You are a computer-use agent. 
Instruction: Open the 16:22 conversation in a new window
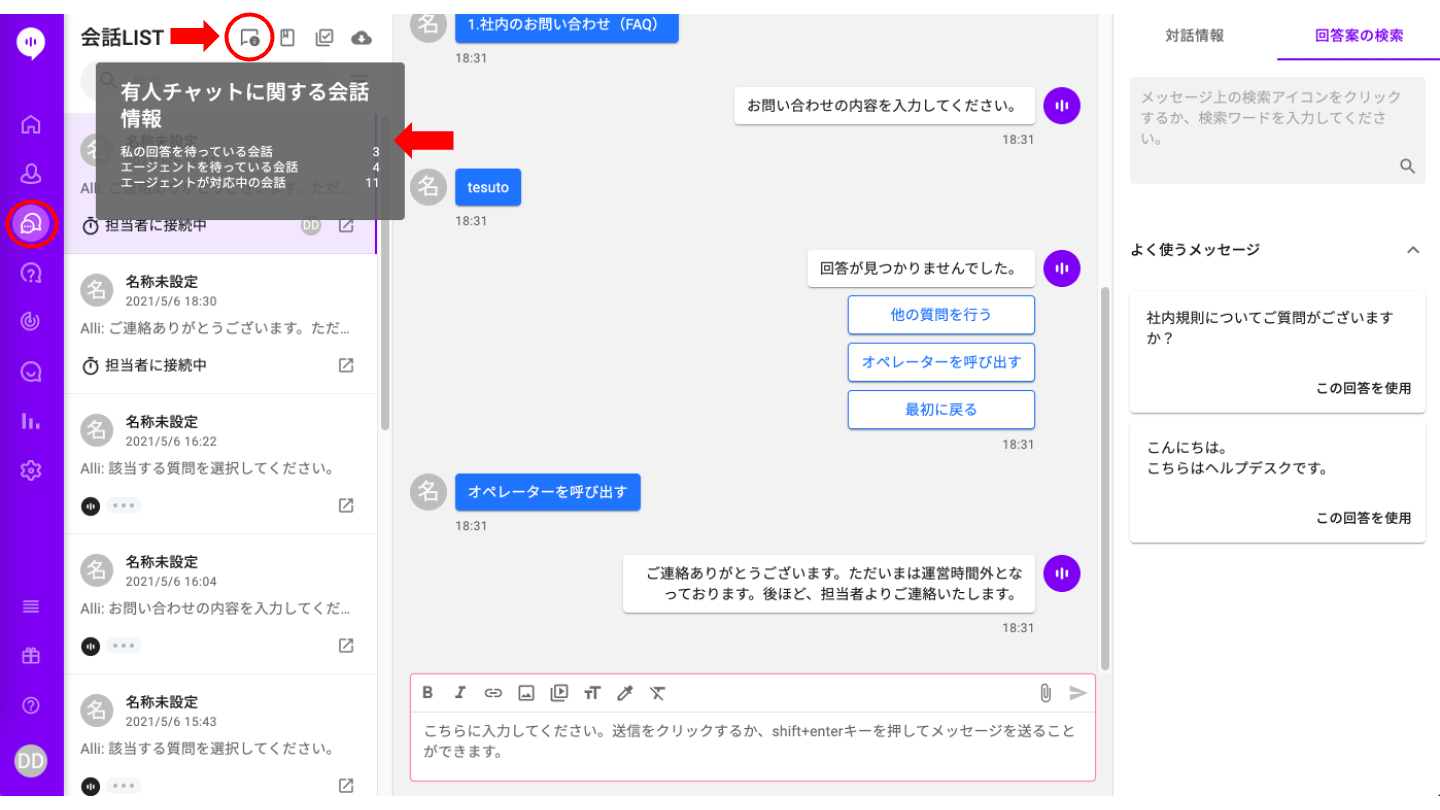(x=346, y=506)
